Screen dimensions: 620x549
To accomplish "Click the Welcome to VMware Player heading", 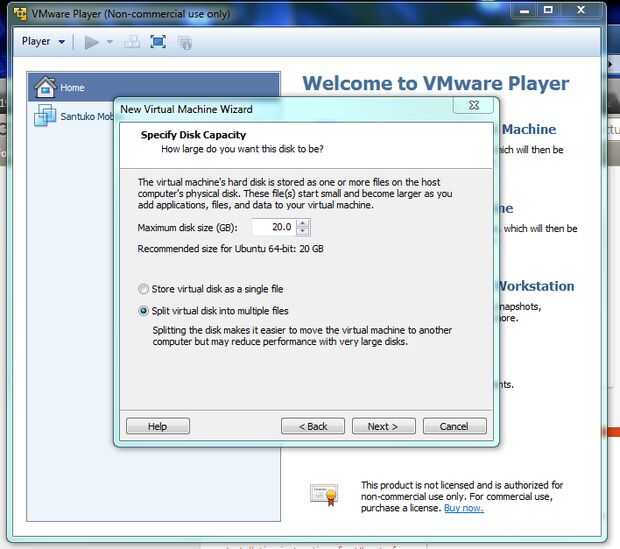I will pyautogui.click(x=435, y=83).
